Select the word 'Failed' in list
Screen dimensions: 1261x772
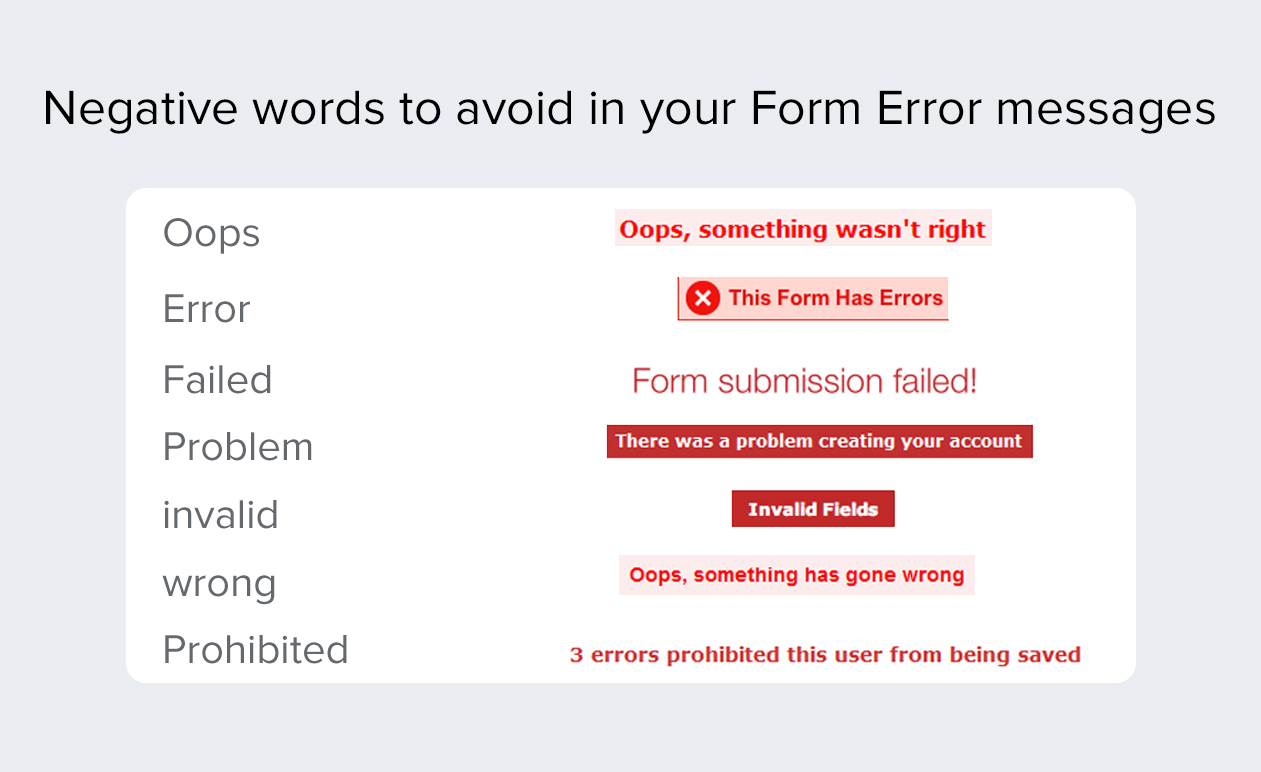click(x=218, y=380)
